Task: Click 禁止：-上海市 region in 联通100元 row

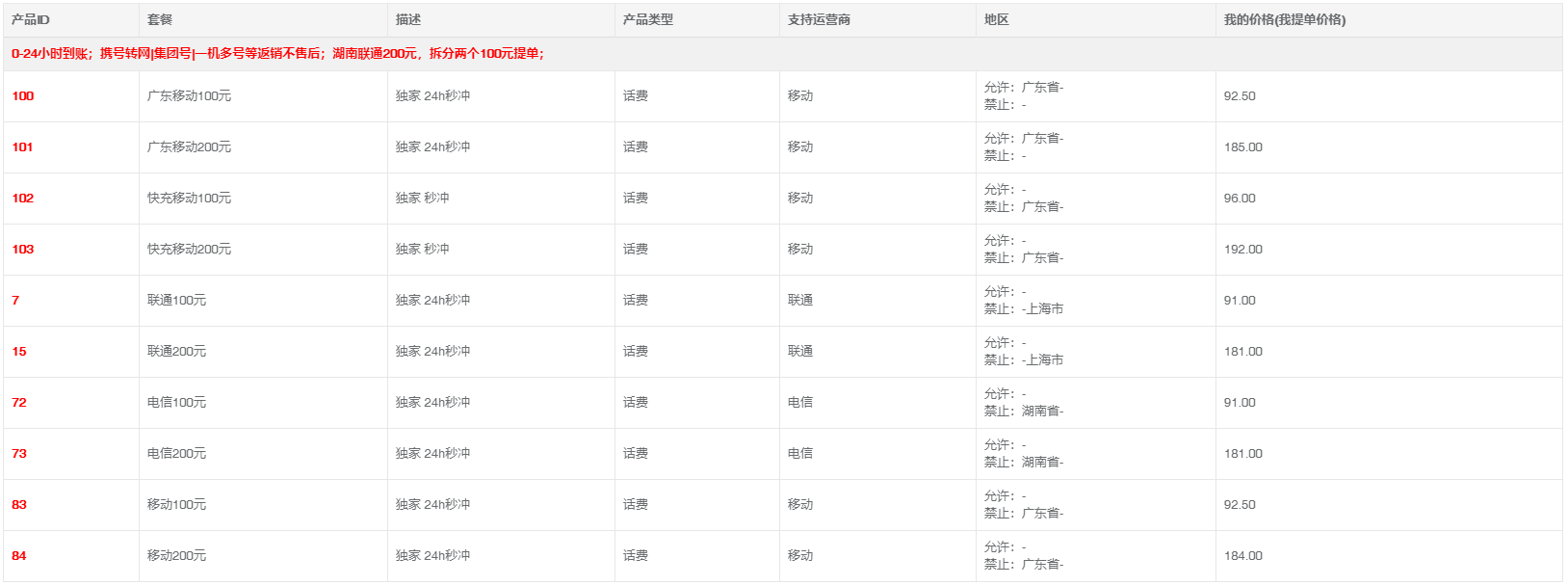Action: point(1024,309)
